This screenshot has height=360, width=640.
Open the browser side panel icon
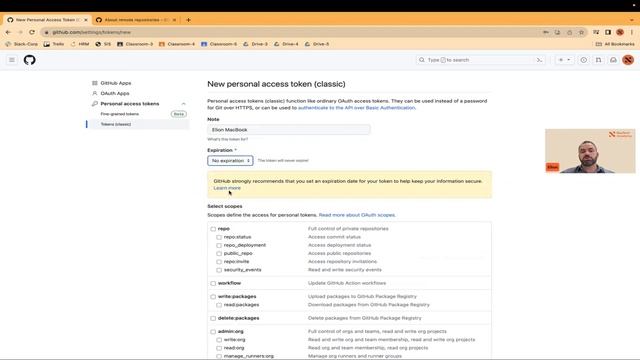[x=608, y=32]
